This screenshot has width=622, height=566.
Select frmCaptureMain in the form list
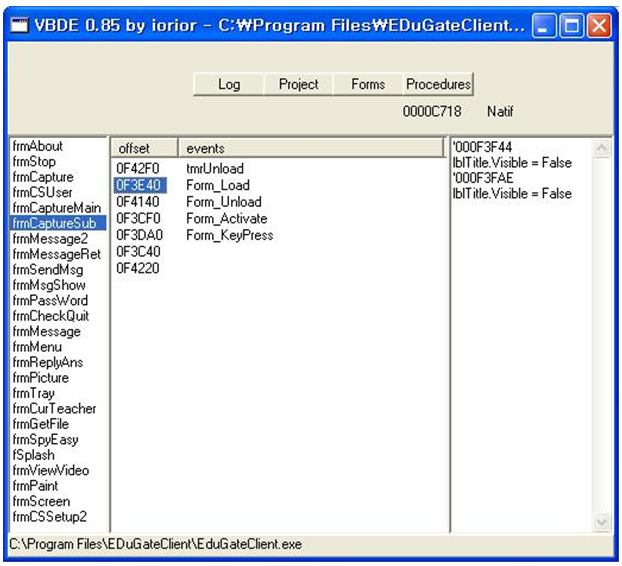[x=57, y=208]
